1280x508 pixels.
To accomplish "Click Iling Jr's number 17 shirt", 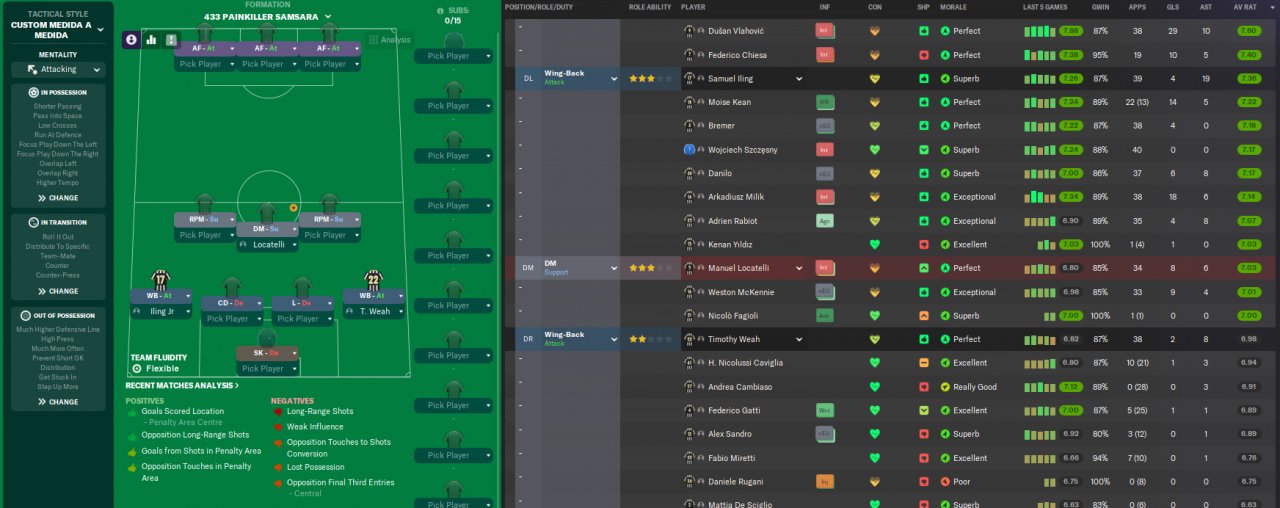I will (x=160, y=279).
